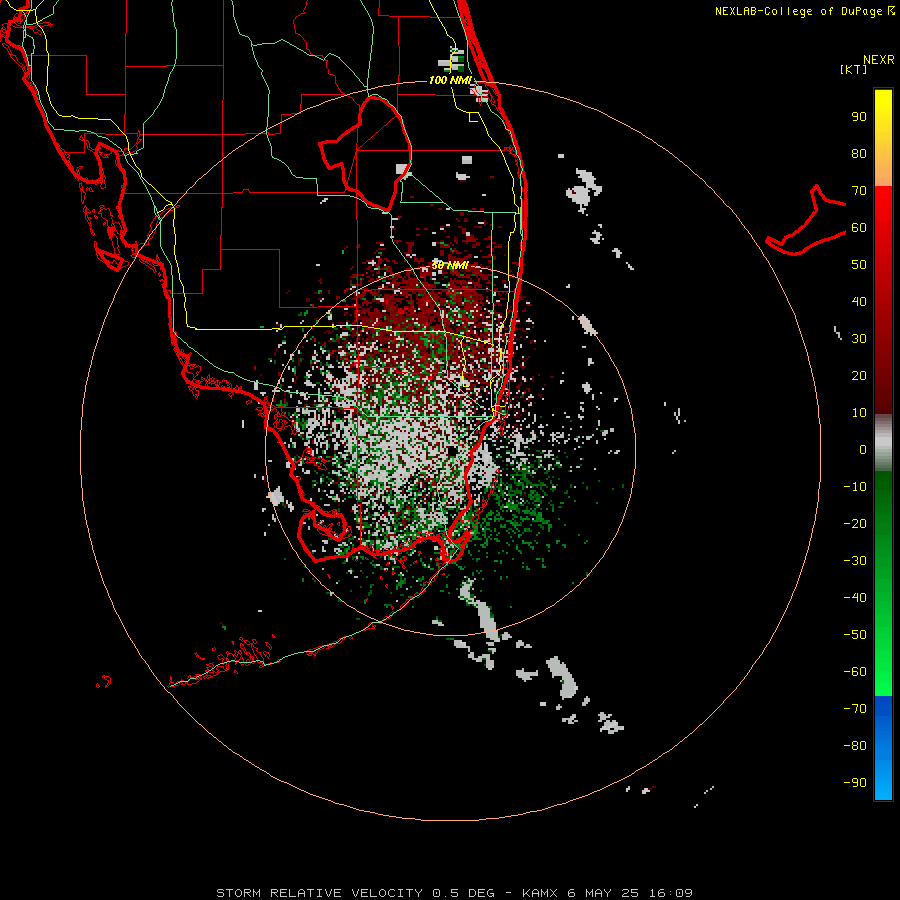Select the 100 NMI range ring label
Viewport: 900px width, 900px height.
(x=450, y=80)
